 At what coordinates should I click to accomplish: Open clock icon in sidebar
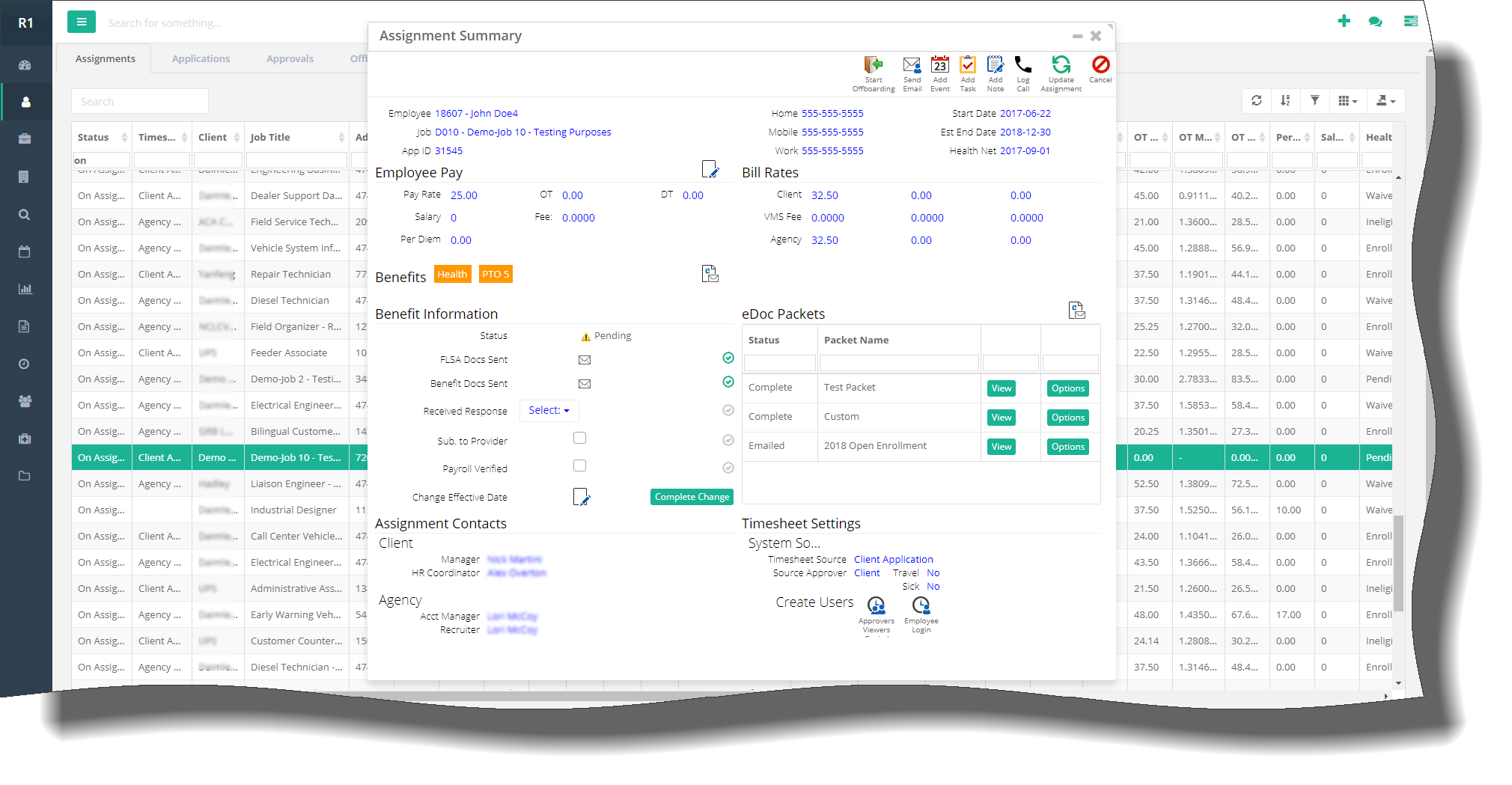[25, 364]
